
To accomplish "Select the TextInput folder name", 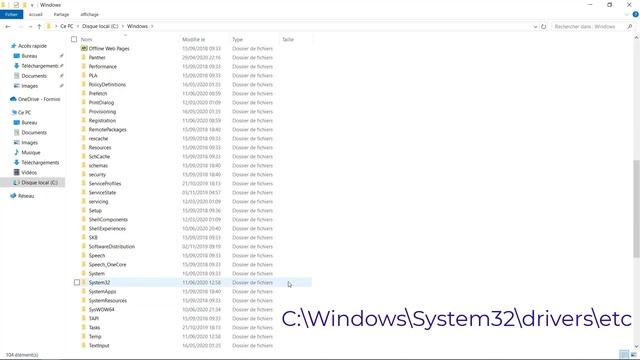I will click(99, 345).
